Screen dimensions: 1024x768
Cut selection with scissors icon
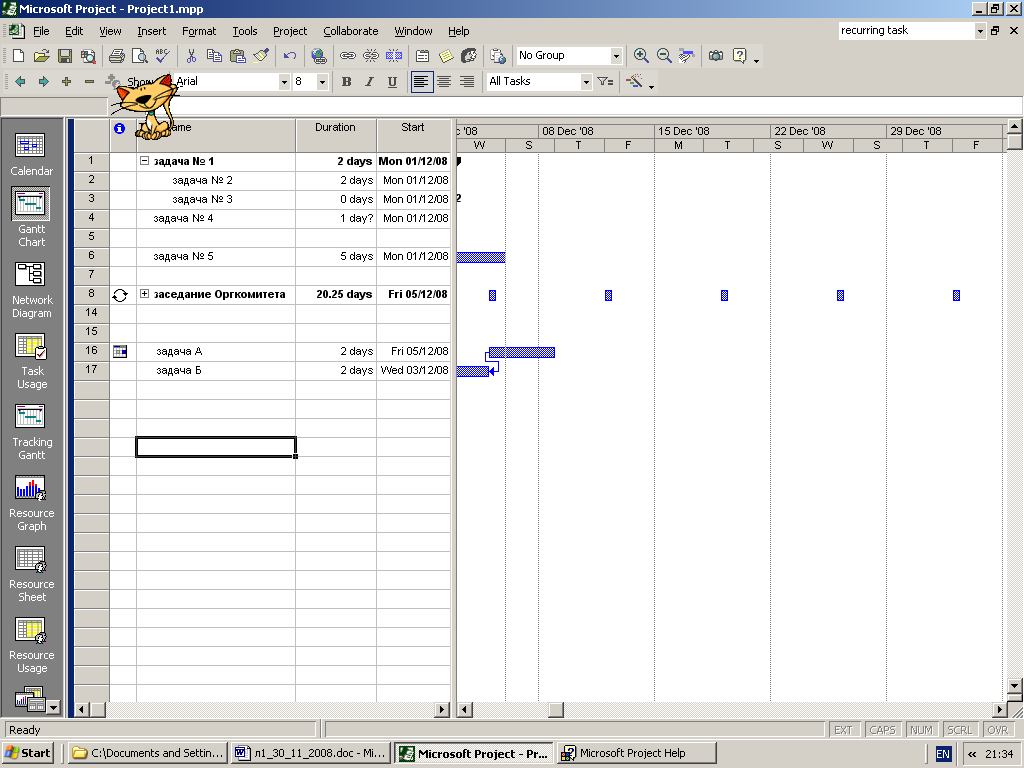click(191, 56)
